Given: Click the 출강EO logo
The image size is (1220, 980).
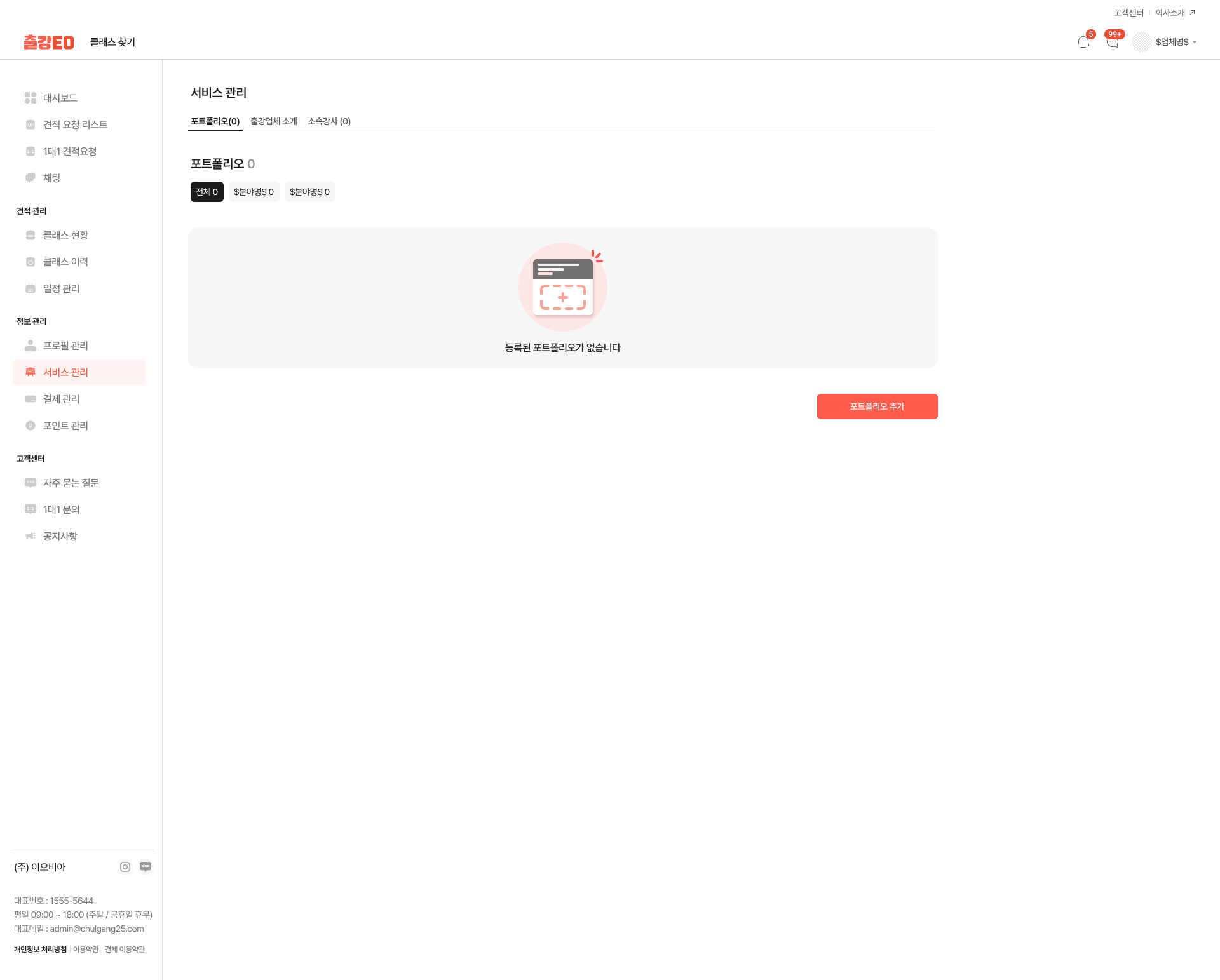Looking at the screenshot, I should click(49, 42).
